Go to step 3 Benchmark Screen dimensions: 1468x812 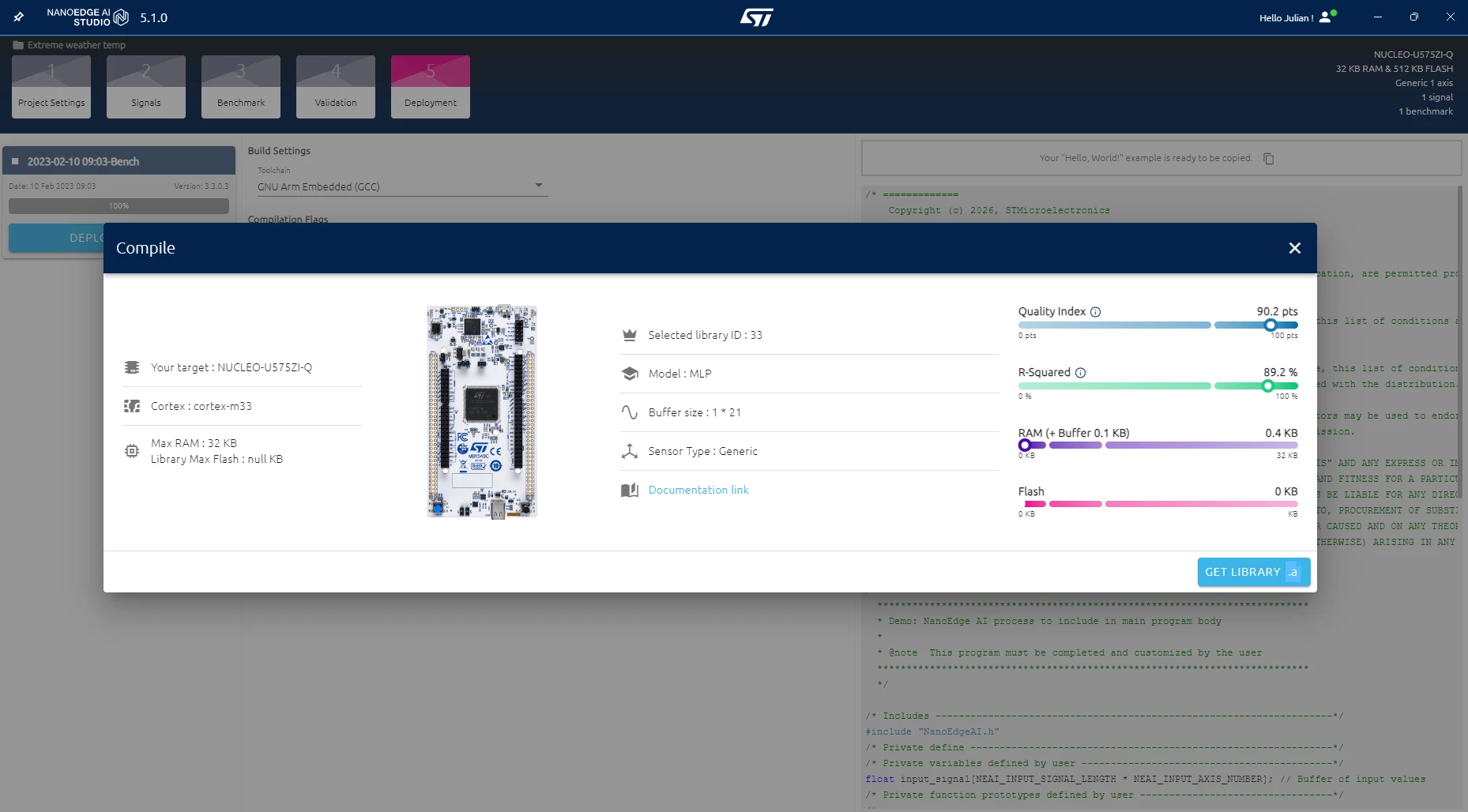coord(241,87)
